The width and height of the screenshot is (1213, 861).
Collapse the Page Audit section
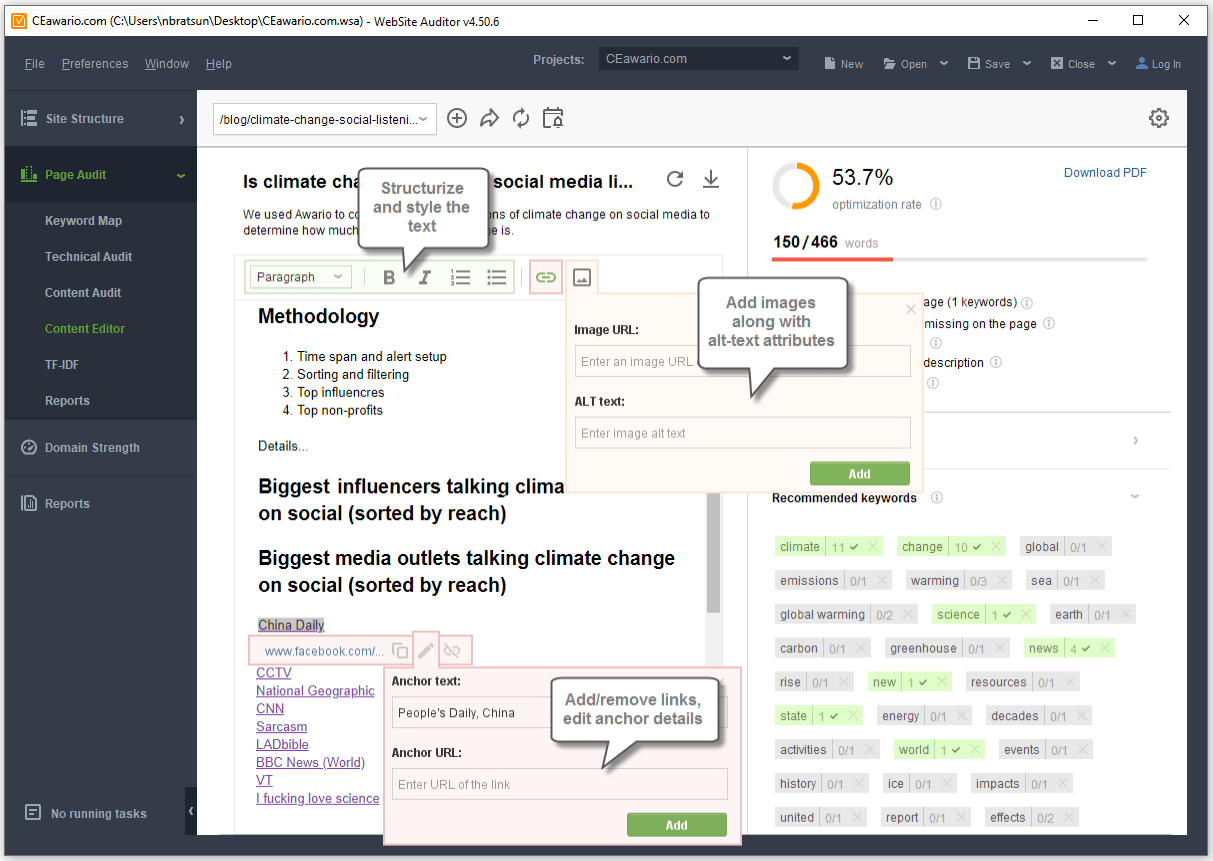click(x=181, y=175)
